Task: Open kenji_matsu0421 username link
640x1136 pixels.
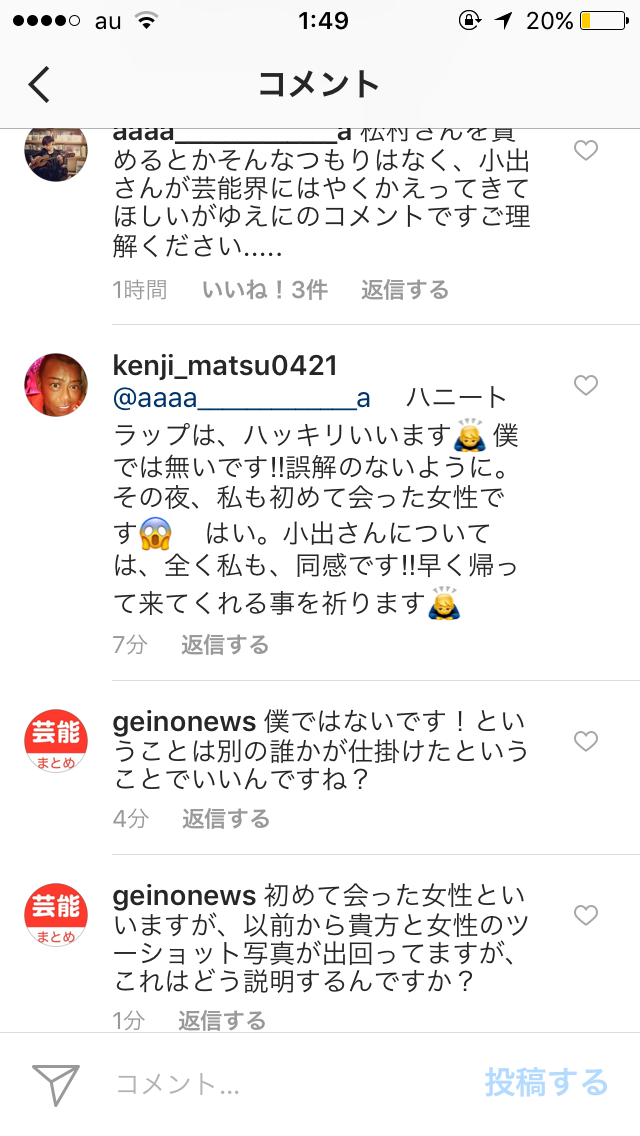Action: coord(225,366)
